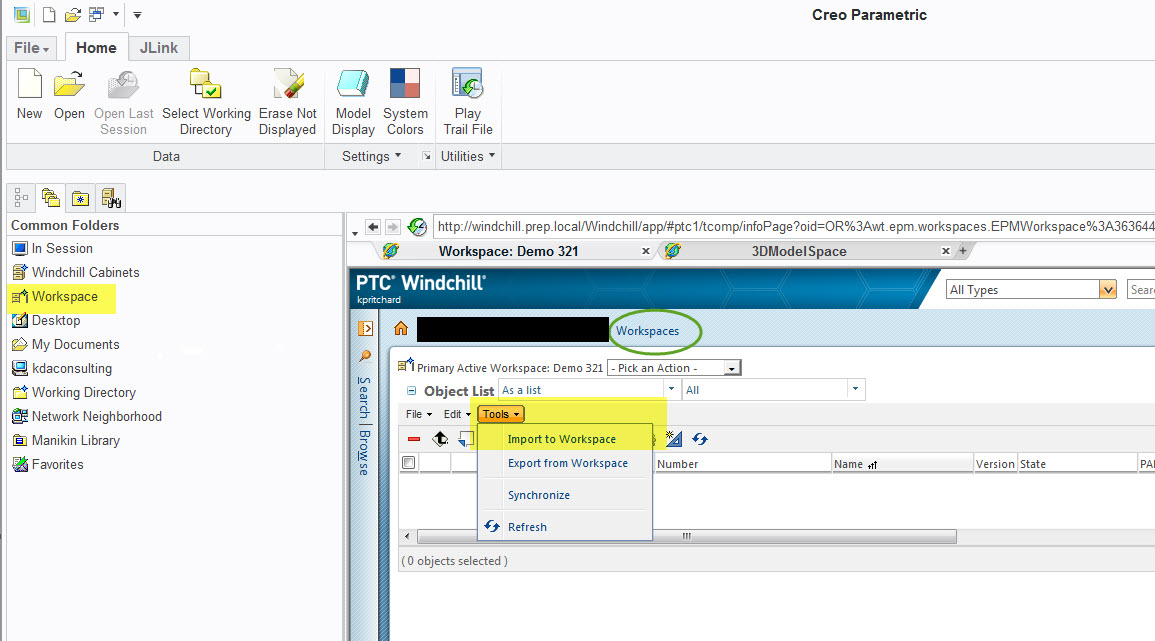1155x641 pixels.
Task: Collapse the Object List section
Action: [x=412, y=390]
